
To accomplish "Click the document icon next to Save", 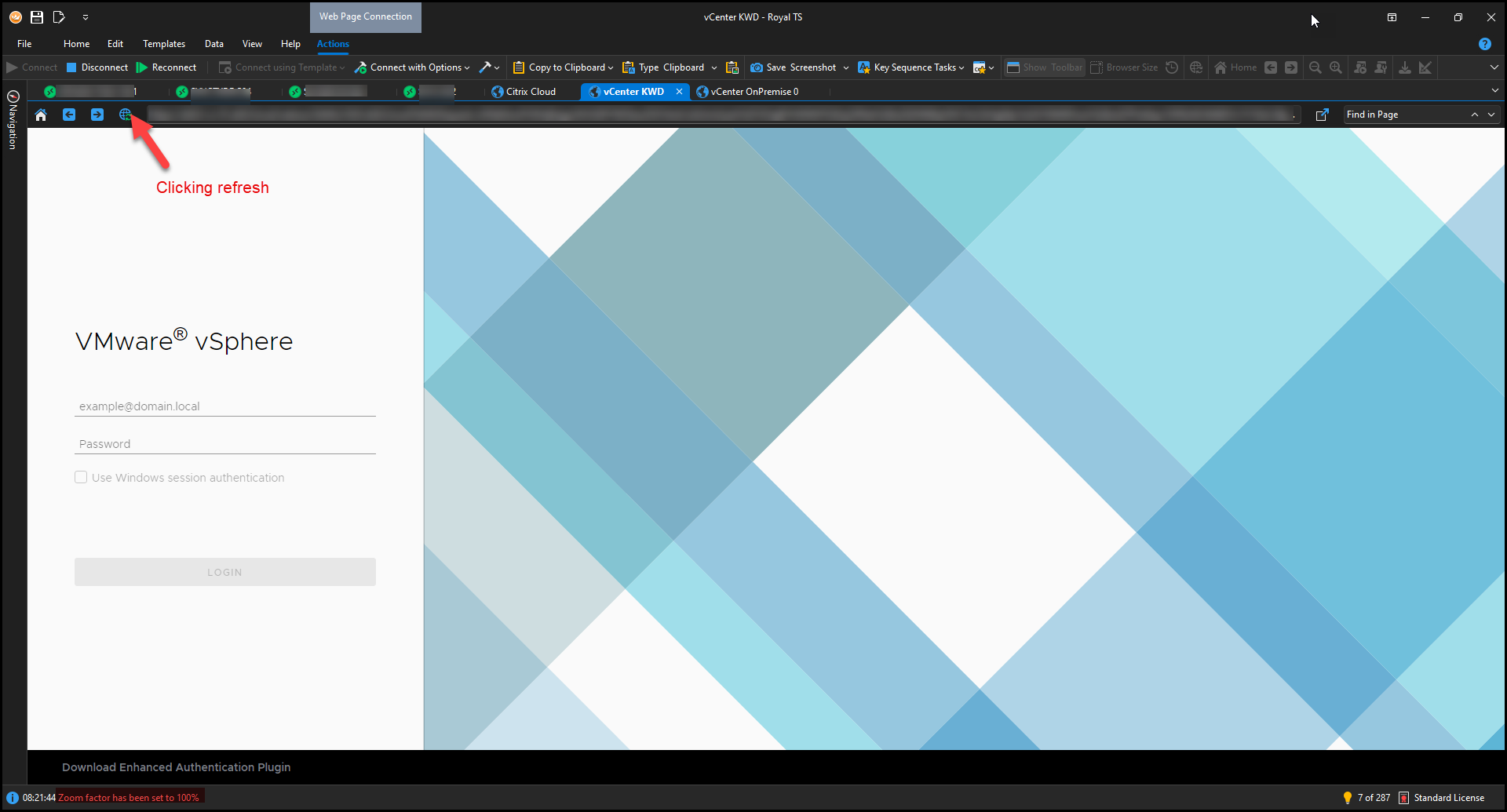I will [59, 16].
